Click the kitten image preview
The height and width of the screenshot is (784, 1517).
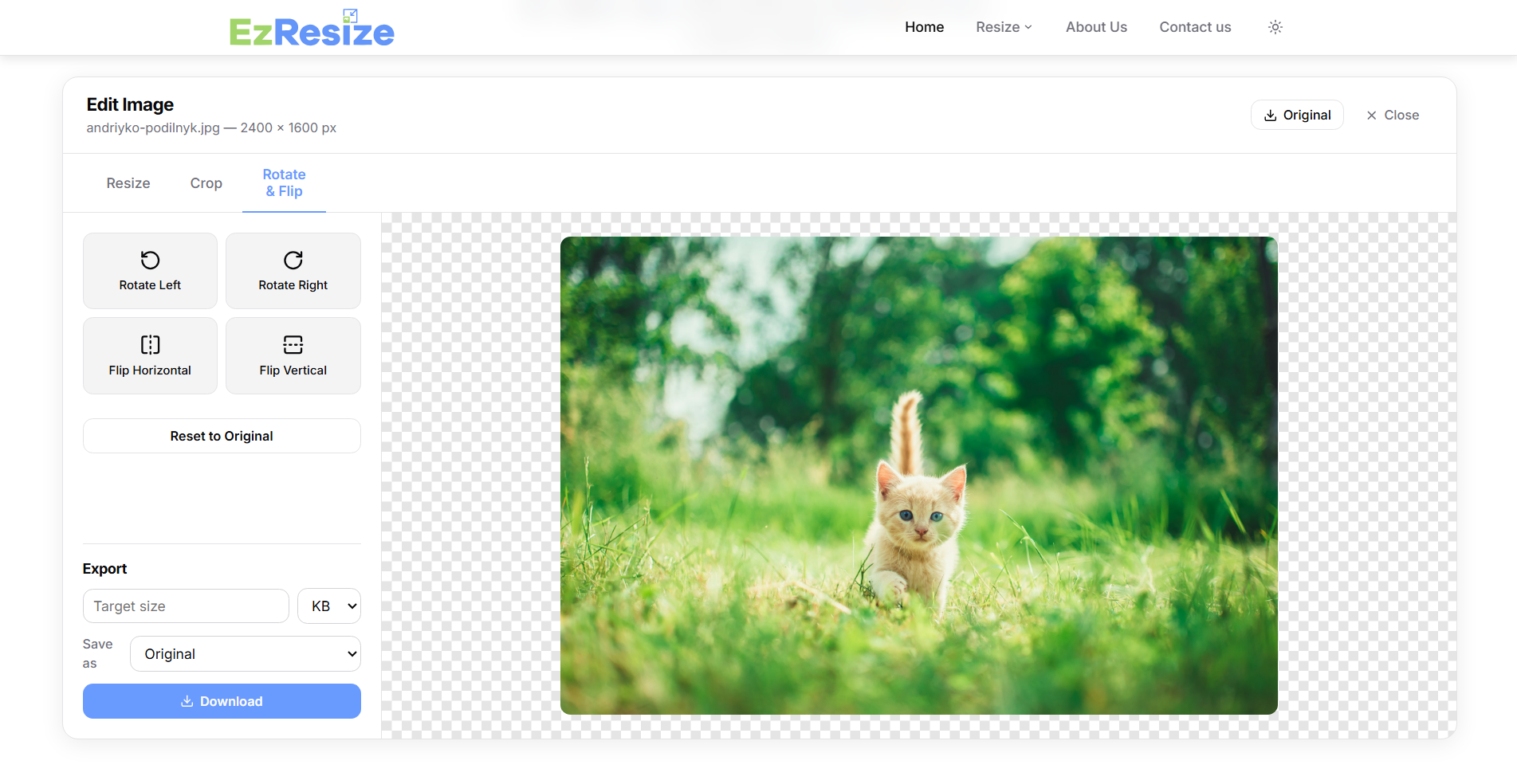coord(918,476)
